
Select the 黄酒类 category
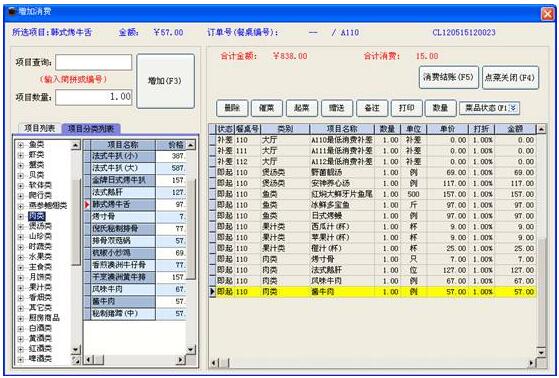(40, 338)
